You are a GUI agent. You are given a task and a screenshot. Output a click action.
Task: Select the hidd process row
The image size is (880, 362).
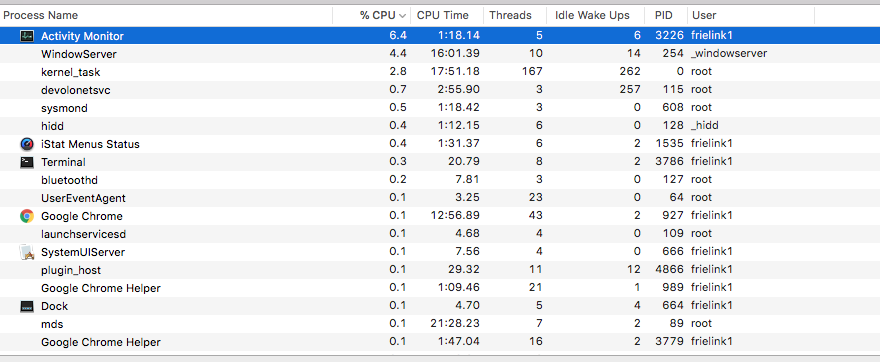click(x=440, y=126)
